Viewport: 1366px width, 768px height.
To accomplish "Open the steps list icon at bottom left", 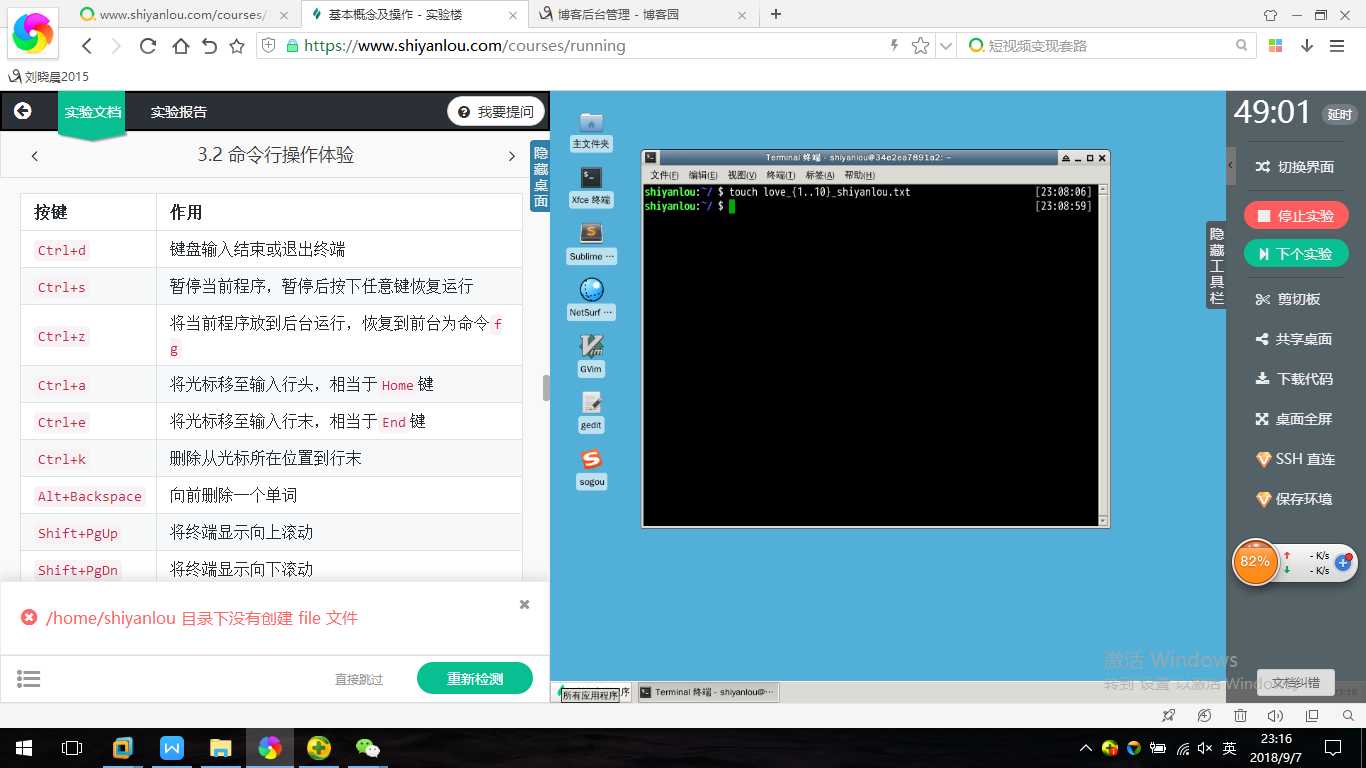I will (29, 679).
